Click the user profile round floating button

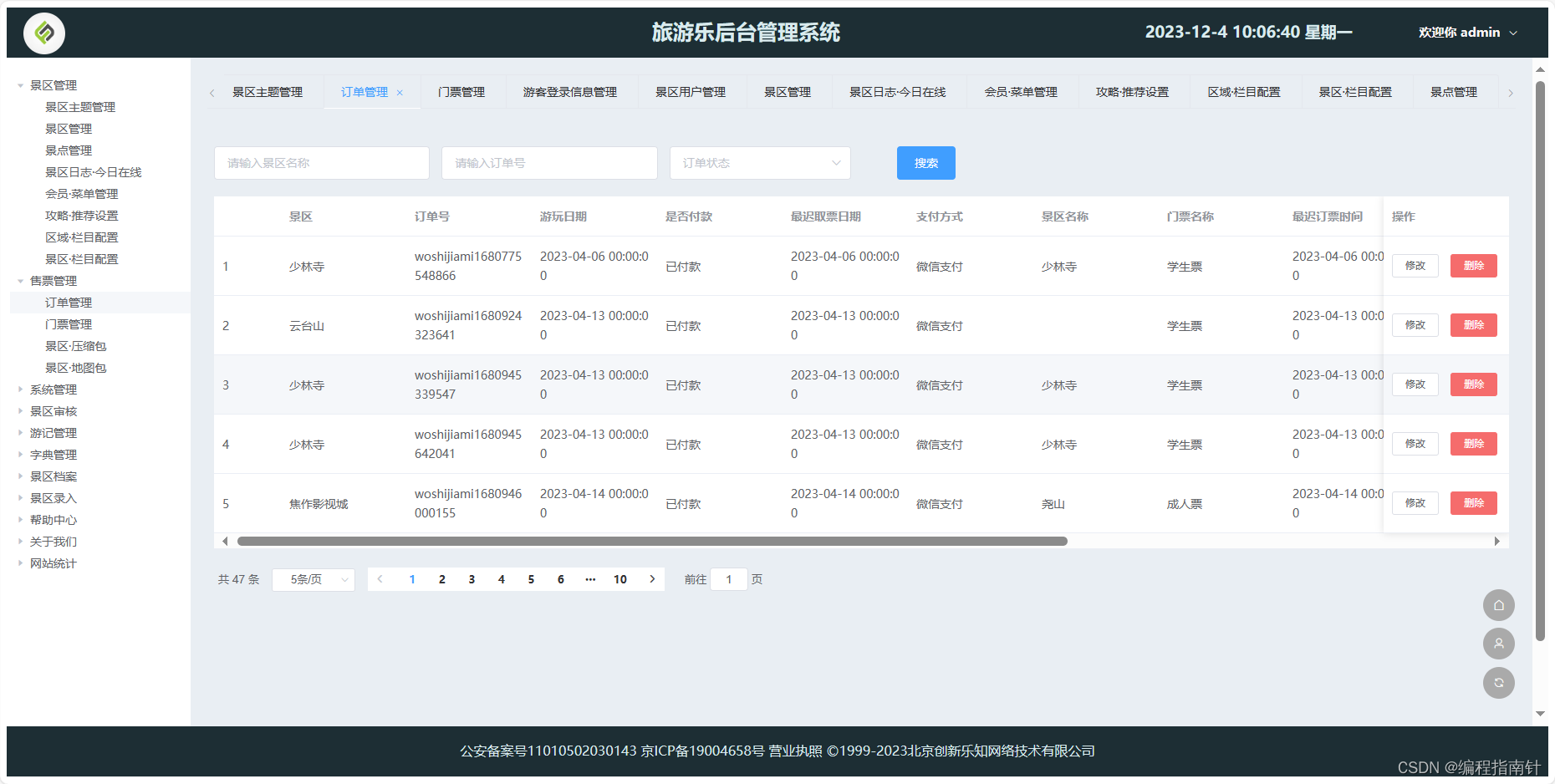(1499, 644)
